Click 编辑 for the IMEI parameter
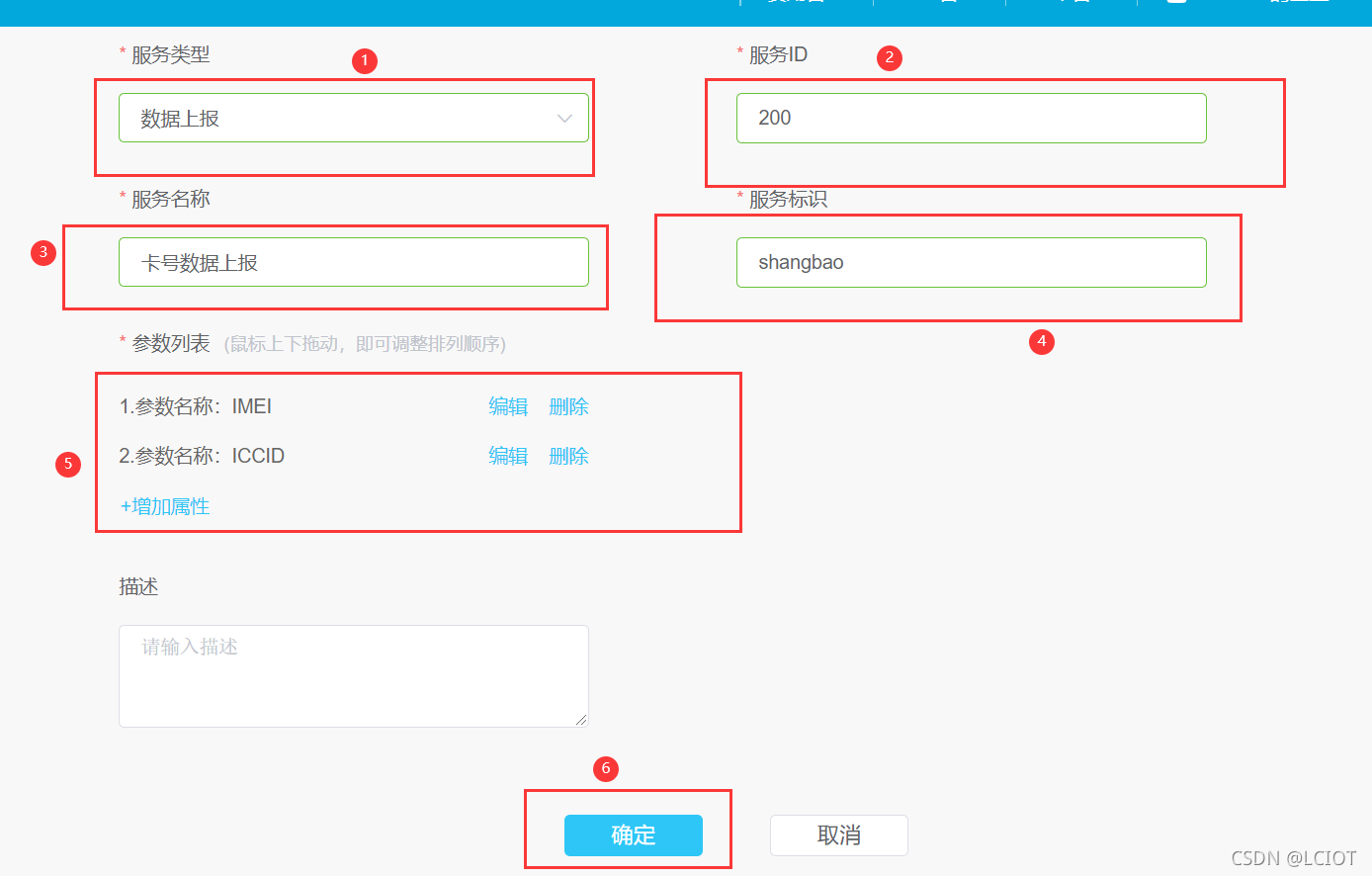 point(508,406)
